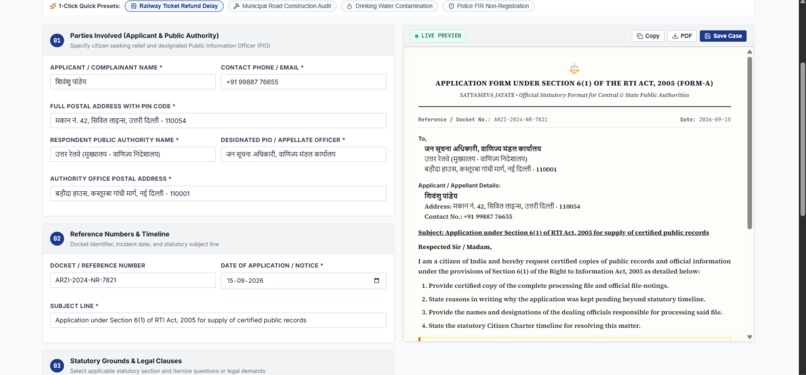The width and height of the screenshot is (806, 375).
Task: Click the scroll up arrow of preview pane
Action: pos(749,52)
